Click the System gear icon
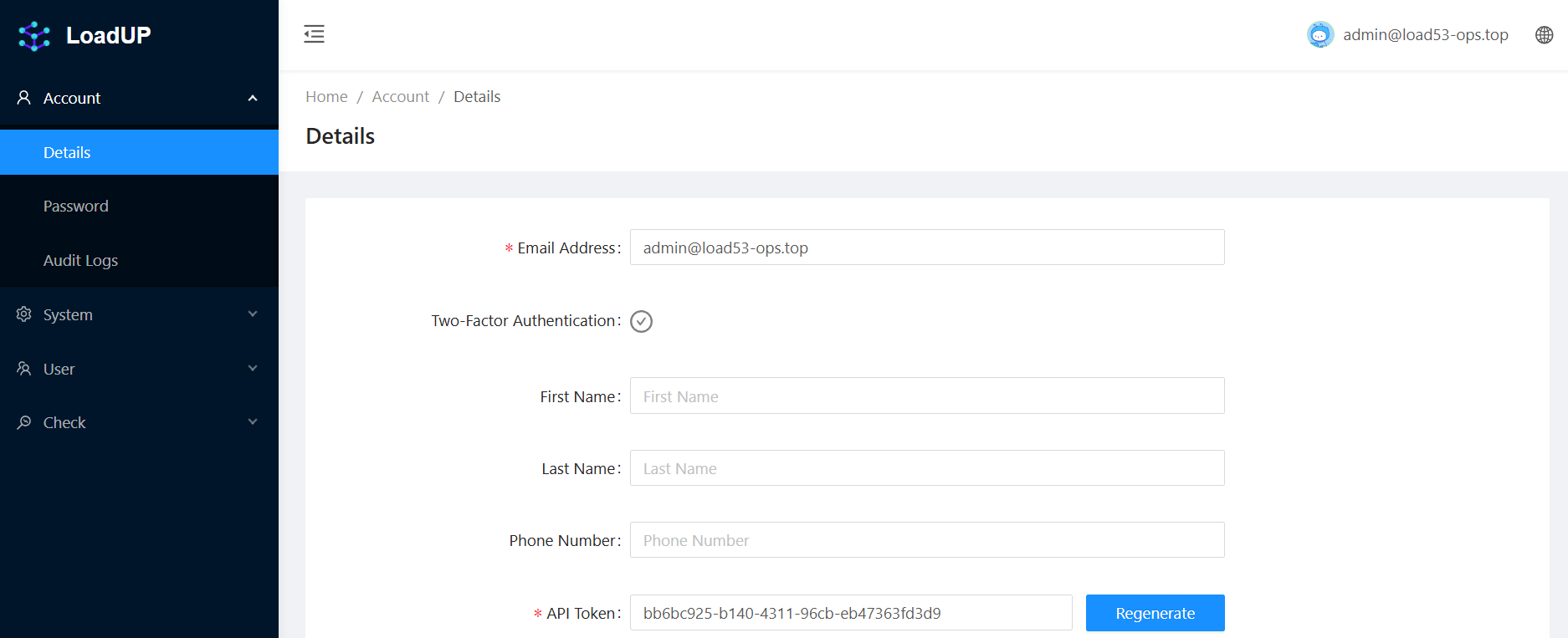The image size is (1568, 638). click(24, 314)
